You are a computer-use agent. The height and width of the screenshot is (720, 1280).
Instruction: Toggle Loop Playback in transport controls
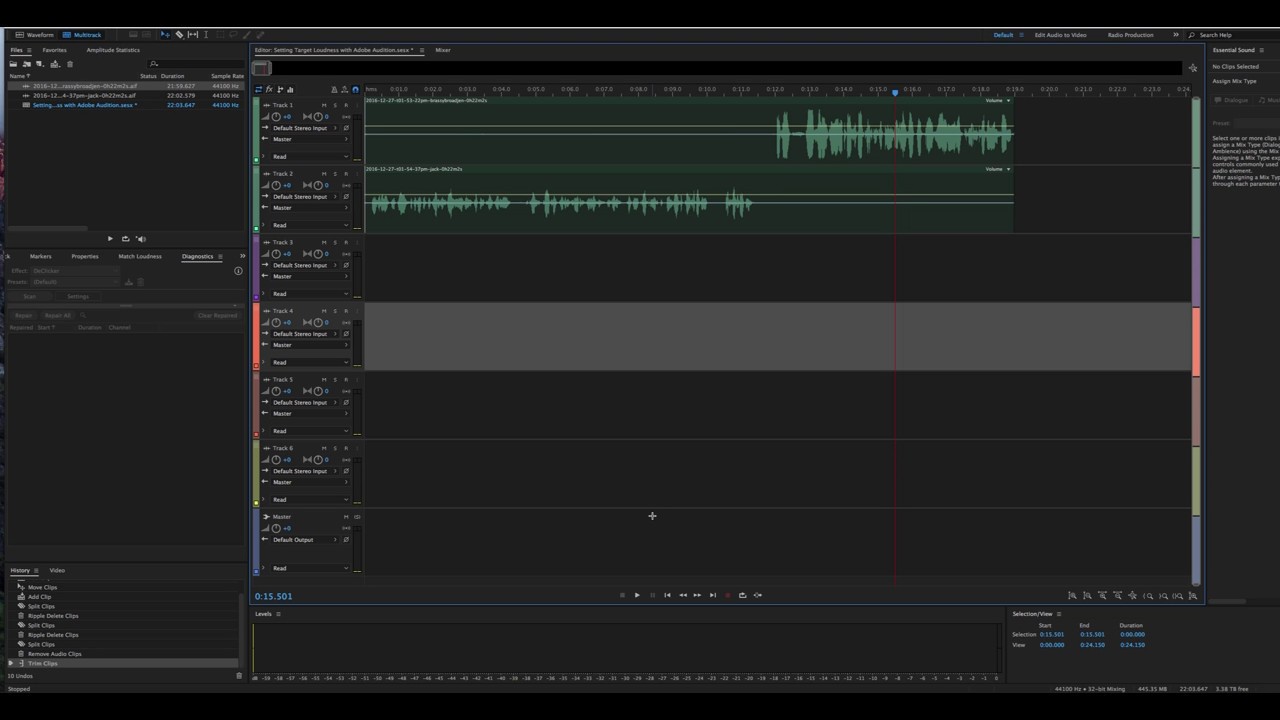click(x=742, y=595)
